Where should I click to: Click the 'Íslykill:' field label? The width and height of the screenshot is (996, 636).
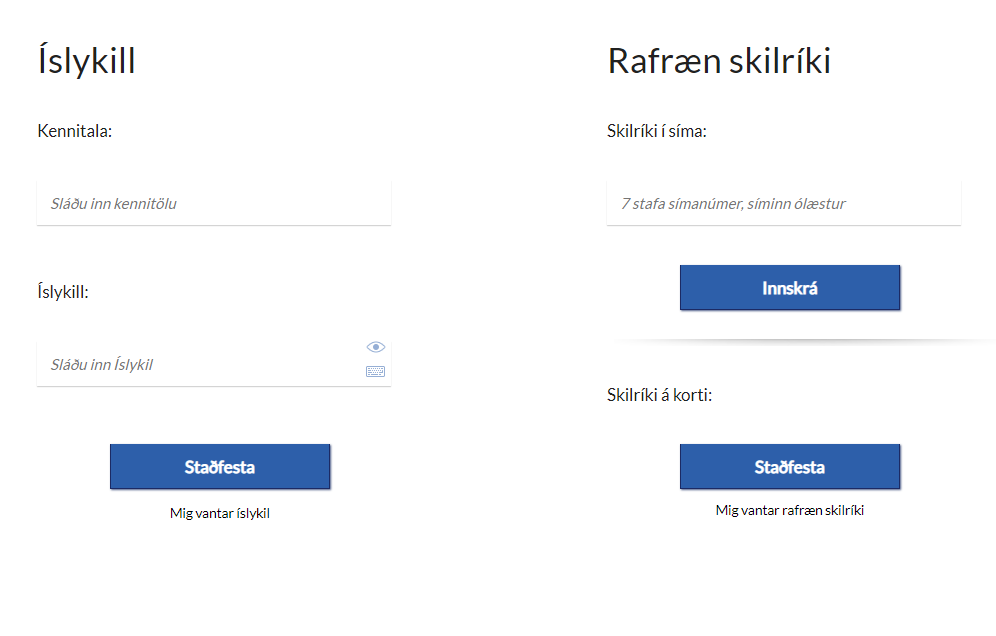tap(63, 292)
